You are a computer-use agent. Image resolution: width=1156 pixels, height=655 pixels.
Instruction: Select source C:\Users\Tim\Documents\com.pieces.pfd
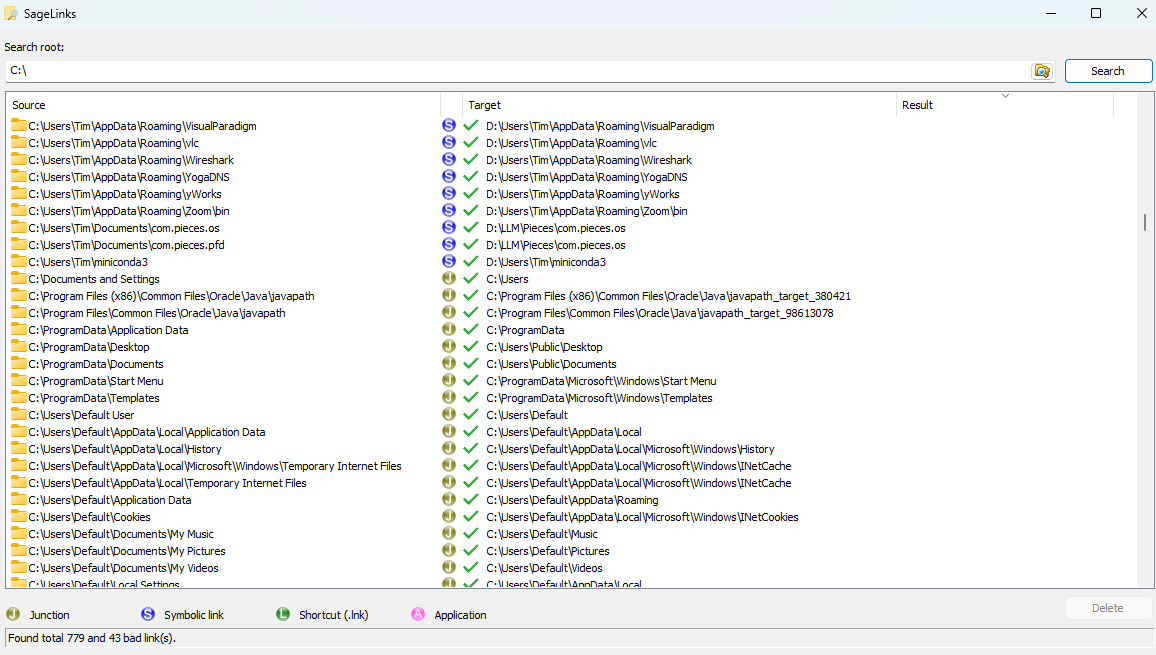127,245
